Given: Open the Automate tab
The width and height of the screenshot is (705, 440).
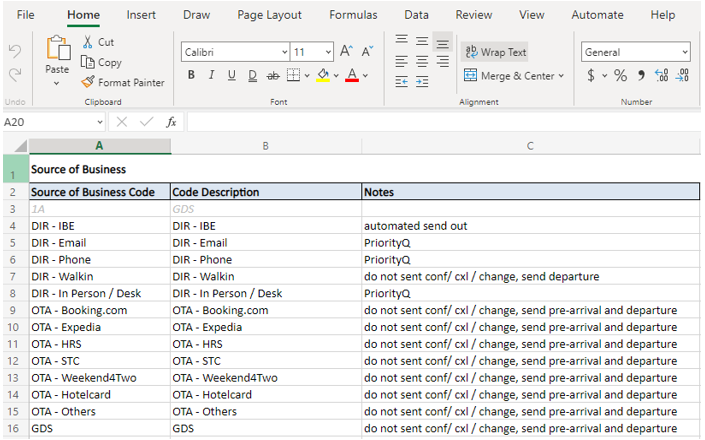Looking at the screenshot, I should point(597,15).
